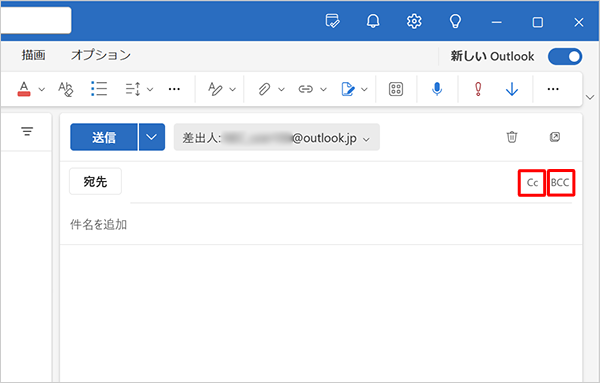
Task: Open the オプション tab
Action: pos(101,55)
